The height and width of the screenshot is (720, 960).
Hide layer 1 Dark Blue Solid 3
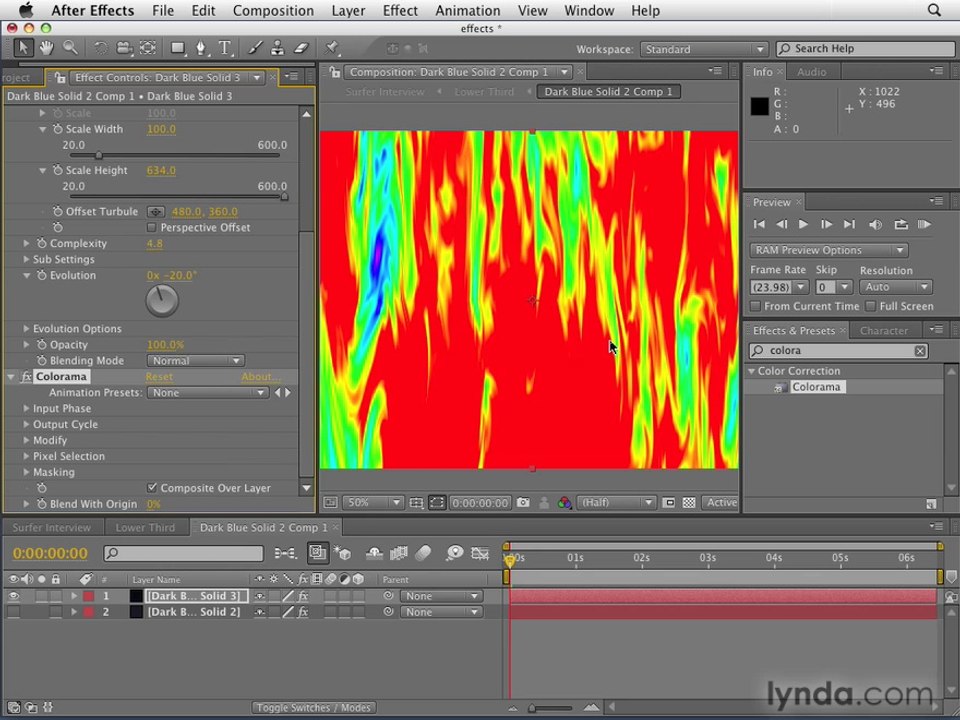[13, 596]
